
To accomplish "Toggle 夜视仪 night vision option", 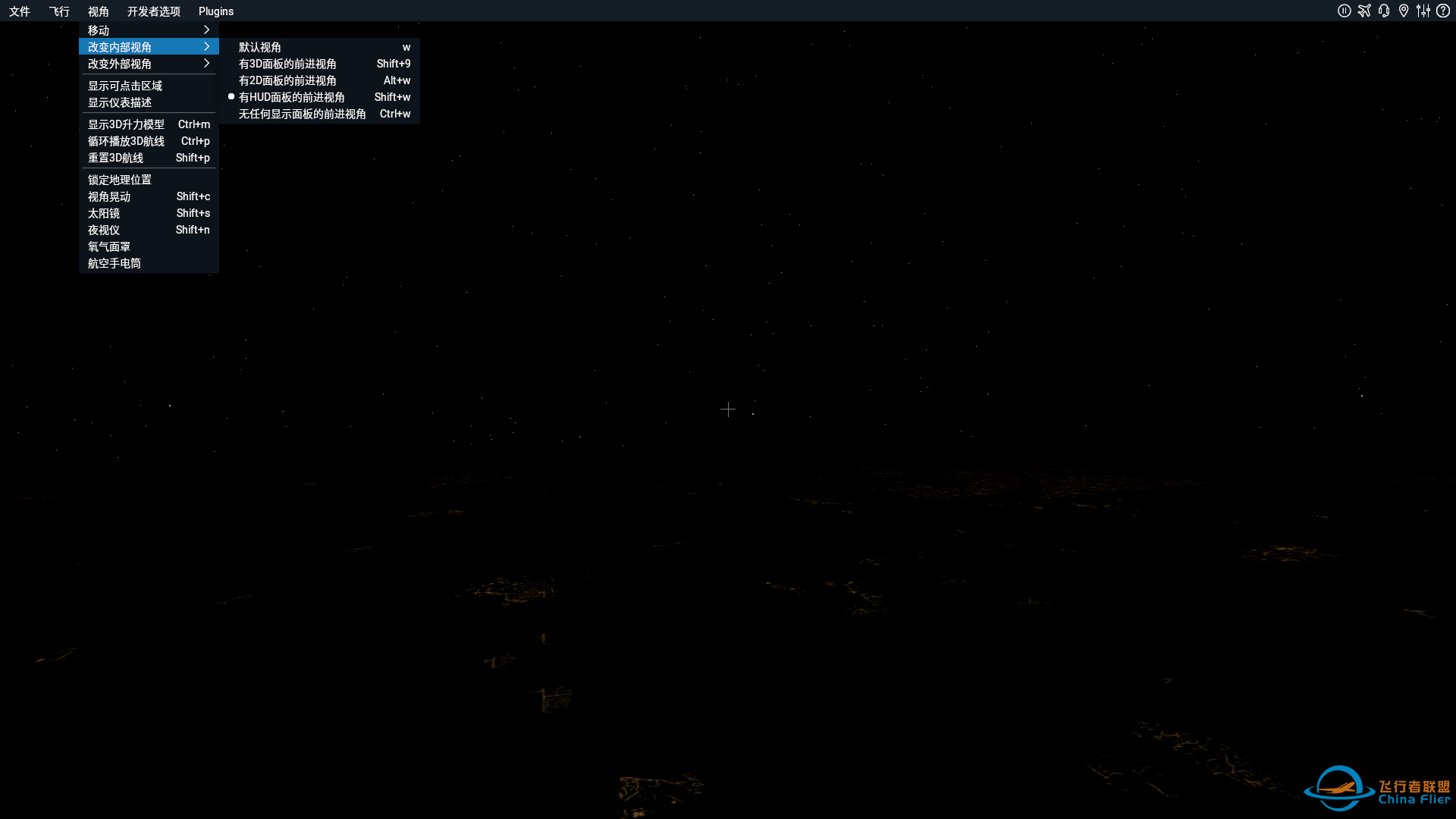I will coord(149,230).
